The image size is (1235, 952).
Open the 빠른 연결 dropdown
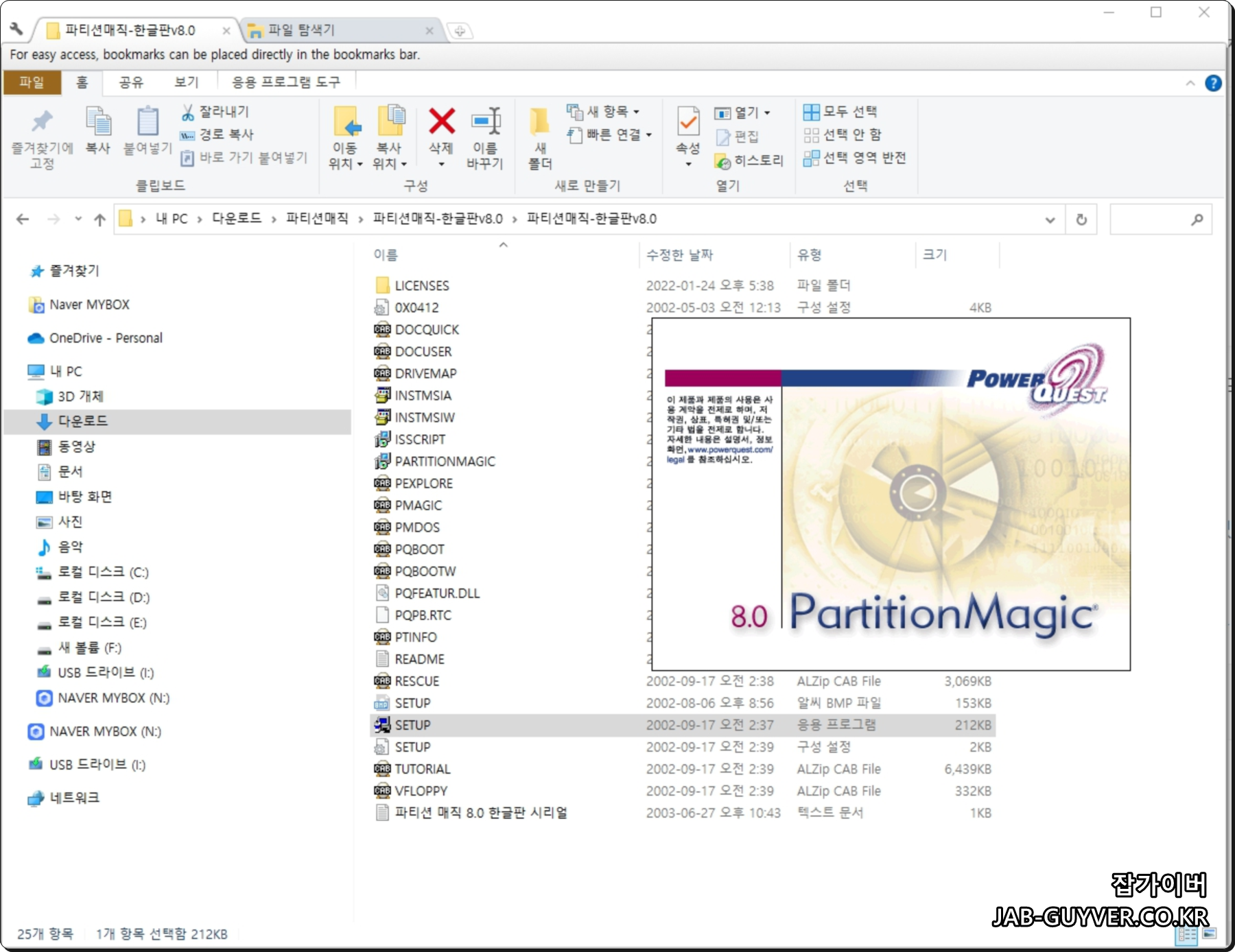pyautogui.click(x=610, y=134)
